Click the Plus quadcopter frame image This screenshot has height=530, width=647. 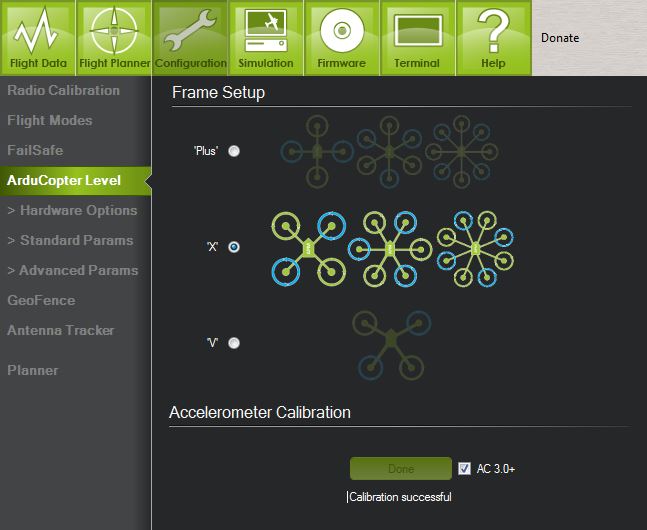click(317, 152)
